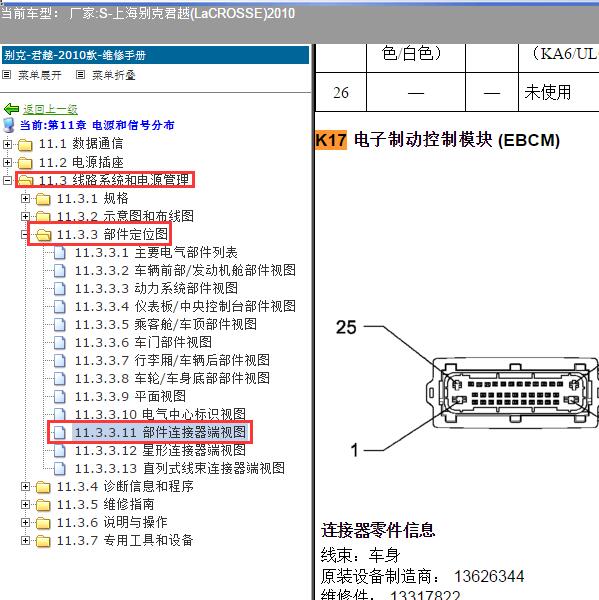
Task: Select 11.3.4 诊断信息和程序 label
Action: point(125,486)
